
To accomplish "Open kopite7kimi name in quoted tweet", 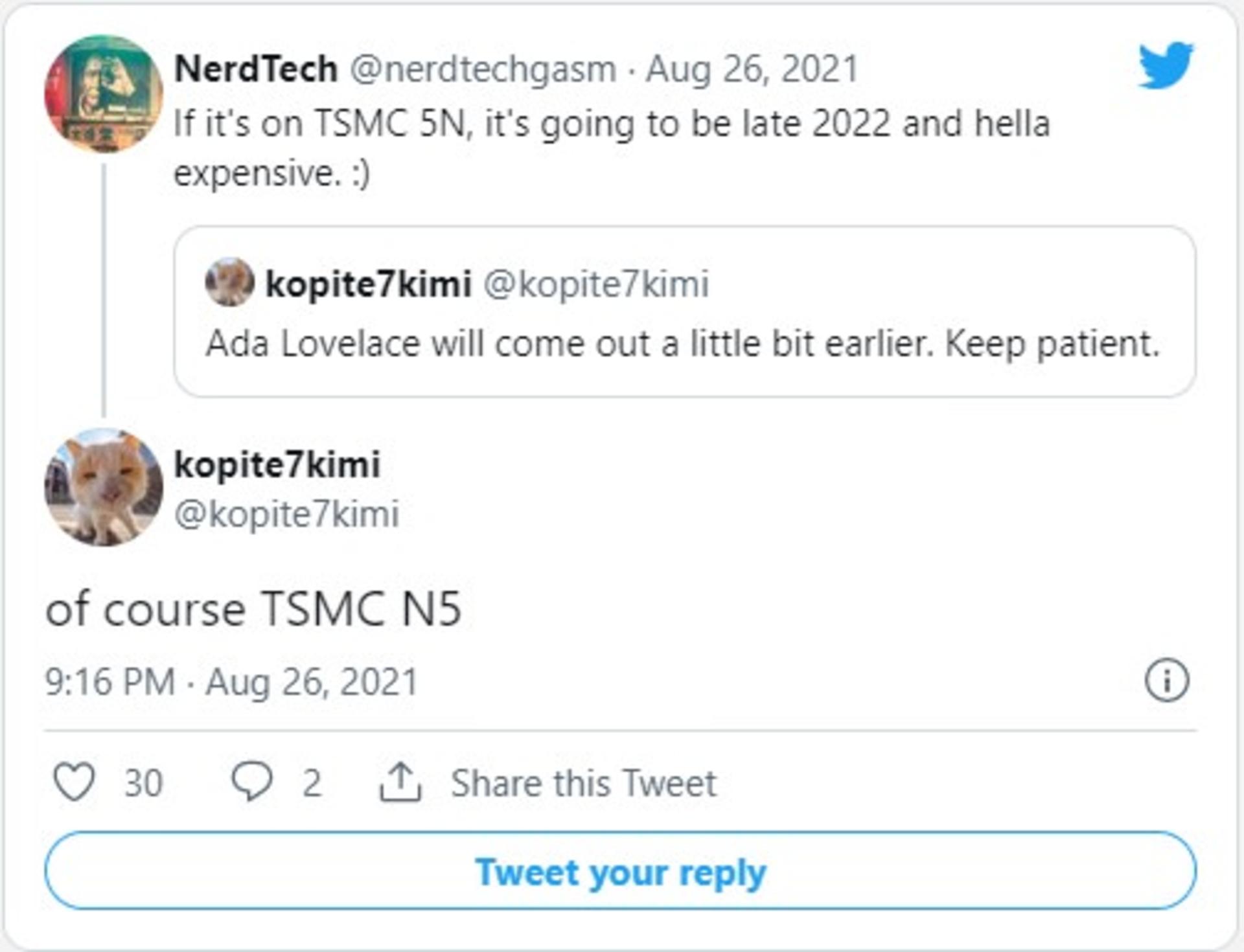I will coord(368,284).
